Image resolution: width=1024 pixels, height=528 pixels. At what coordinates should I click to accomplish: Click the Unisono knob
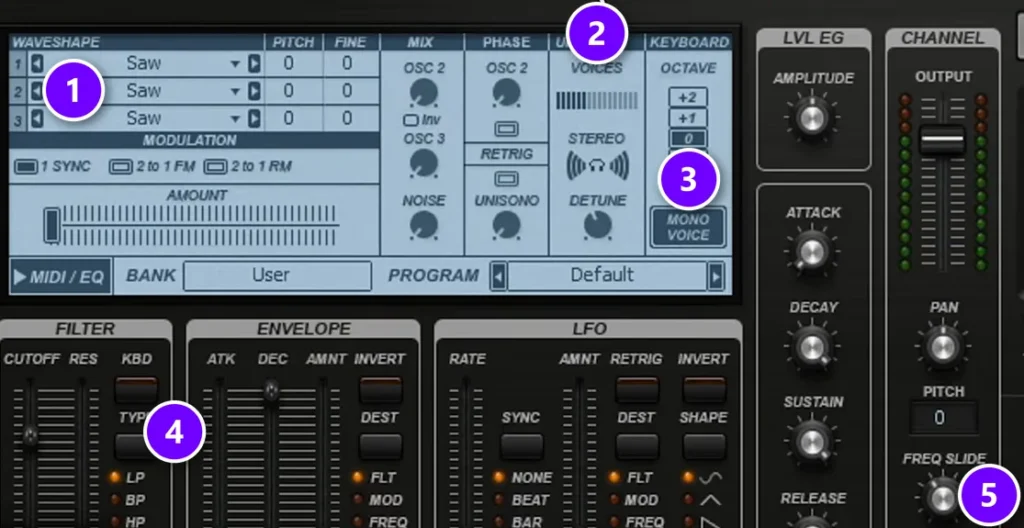(506, 225)
